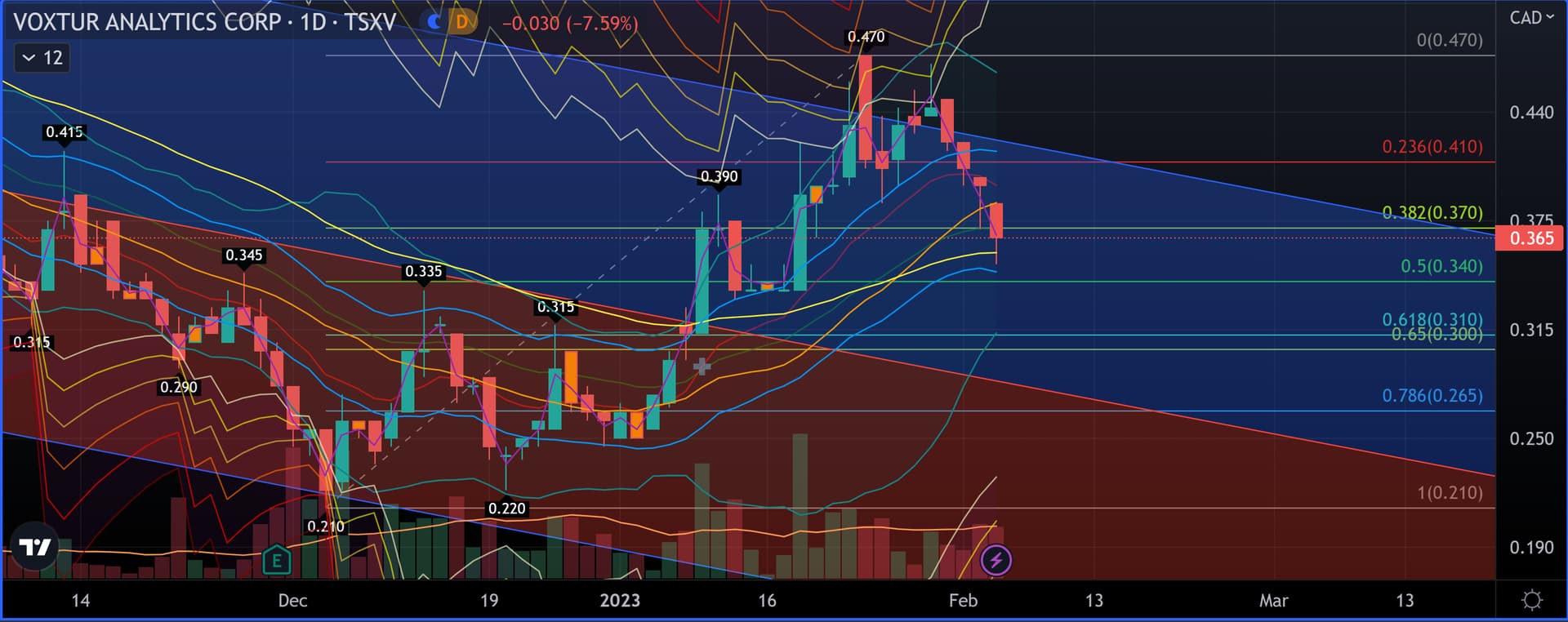The width and height of the screenshot is (1568, 622).
Task: Click the purple lightning bolt icon
Action: tap(996, 560)
